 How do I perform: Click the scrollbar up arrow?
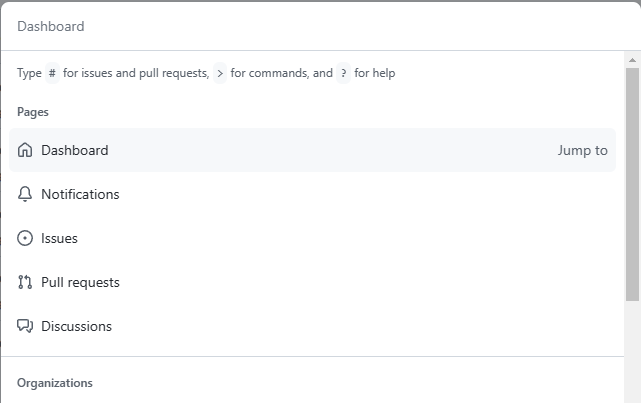632,60
